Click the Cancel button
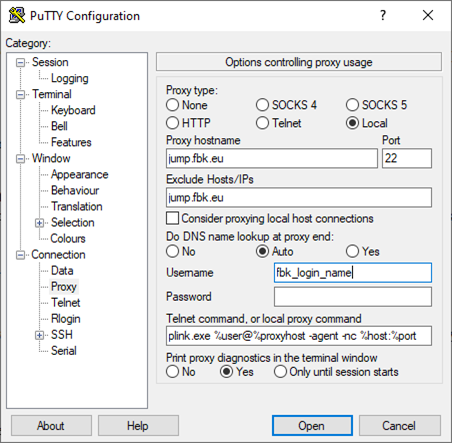452x443 pixels. coord(399,426)
